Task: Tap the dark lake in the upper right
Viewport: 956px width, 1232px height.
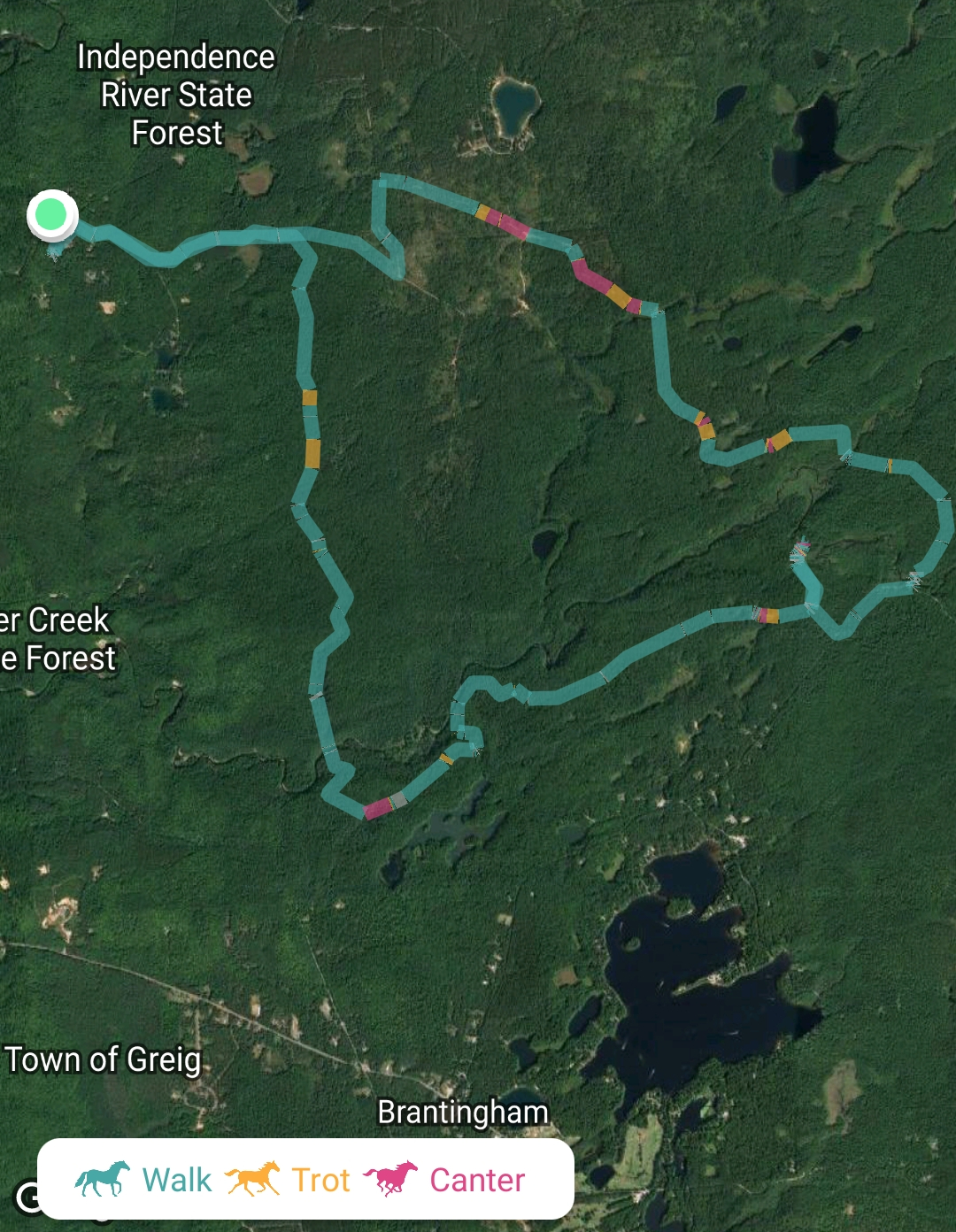Action: click(807, 146)
